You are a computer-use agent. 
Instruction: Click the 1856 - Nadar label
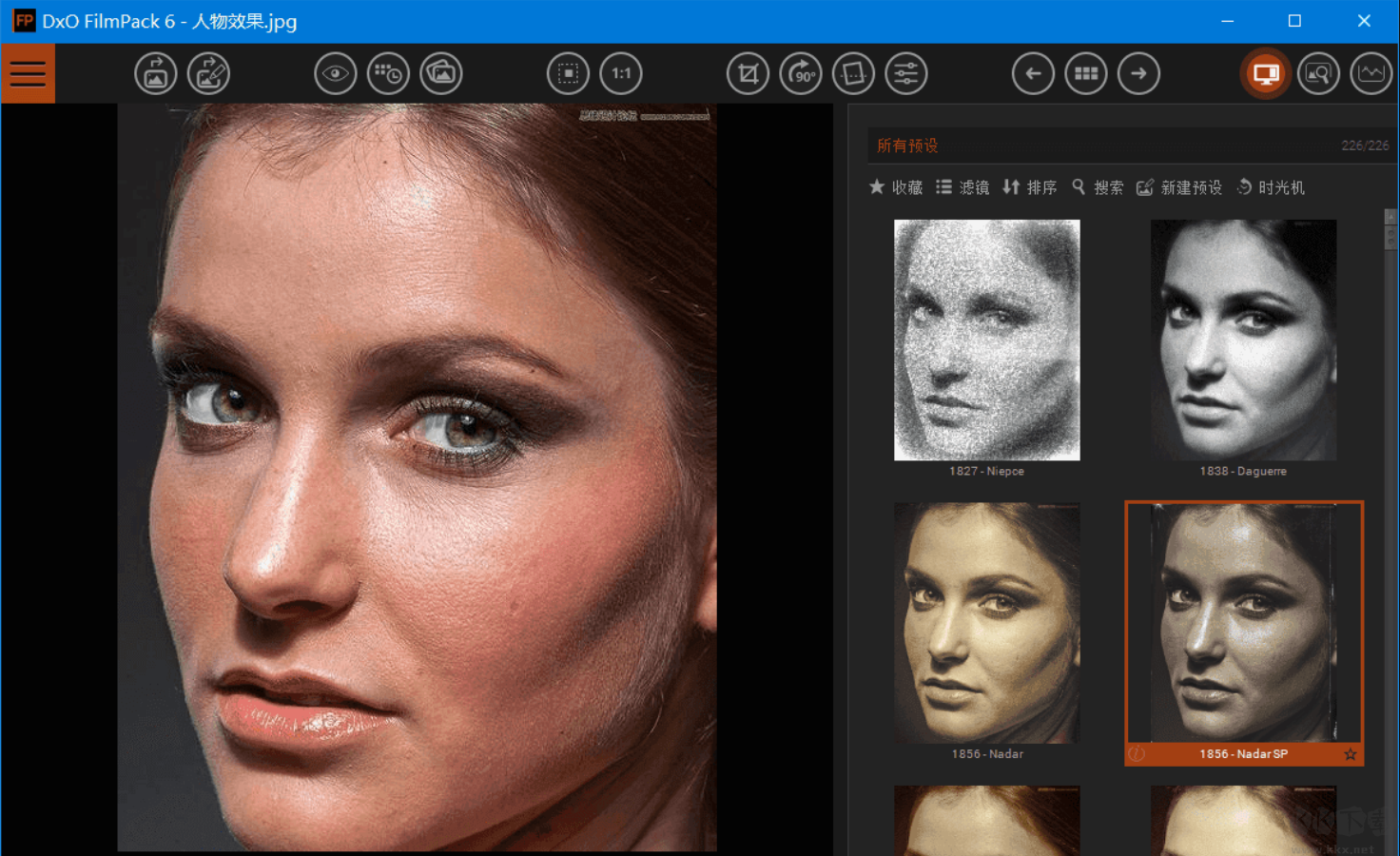(x=987, y=754)
